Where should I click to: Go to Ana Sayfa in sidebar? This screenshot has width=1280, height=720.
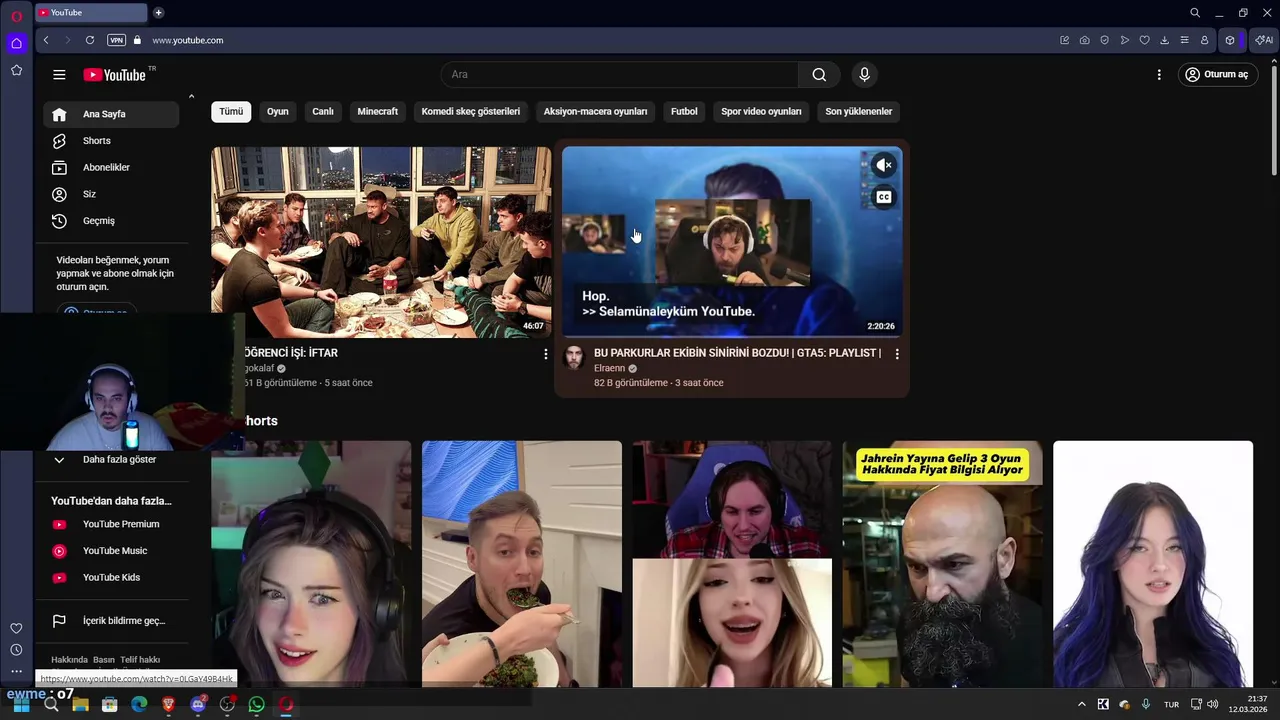111,114
